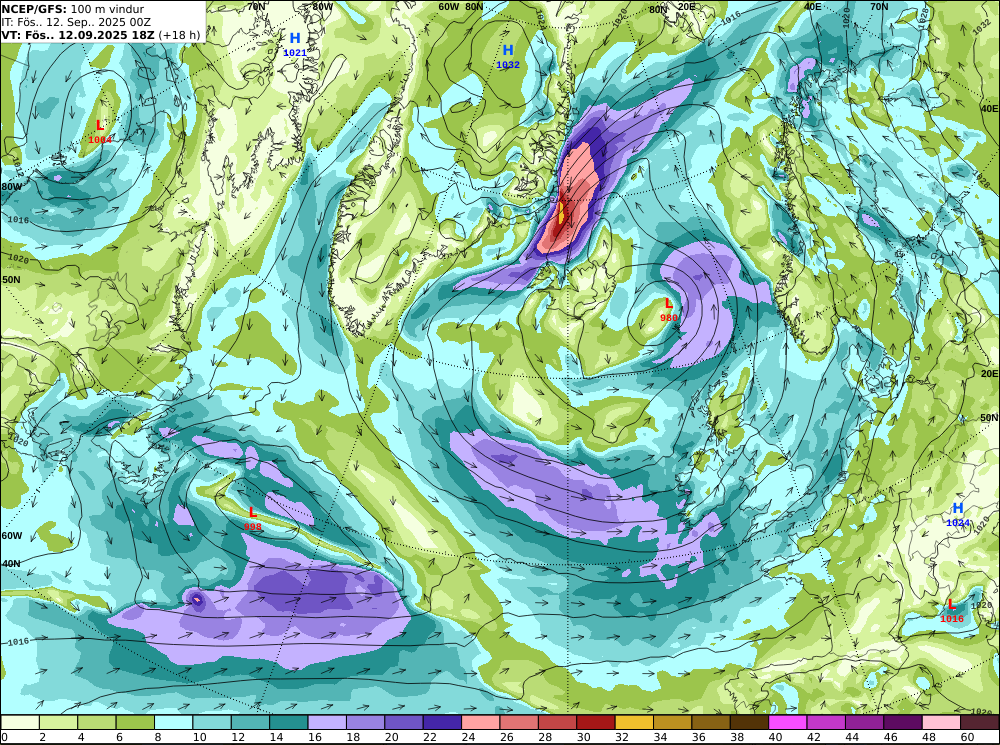
Task: Click the '40N' latitude label
Action: pyautogui.click(x=11, y=564)
